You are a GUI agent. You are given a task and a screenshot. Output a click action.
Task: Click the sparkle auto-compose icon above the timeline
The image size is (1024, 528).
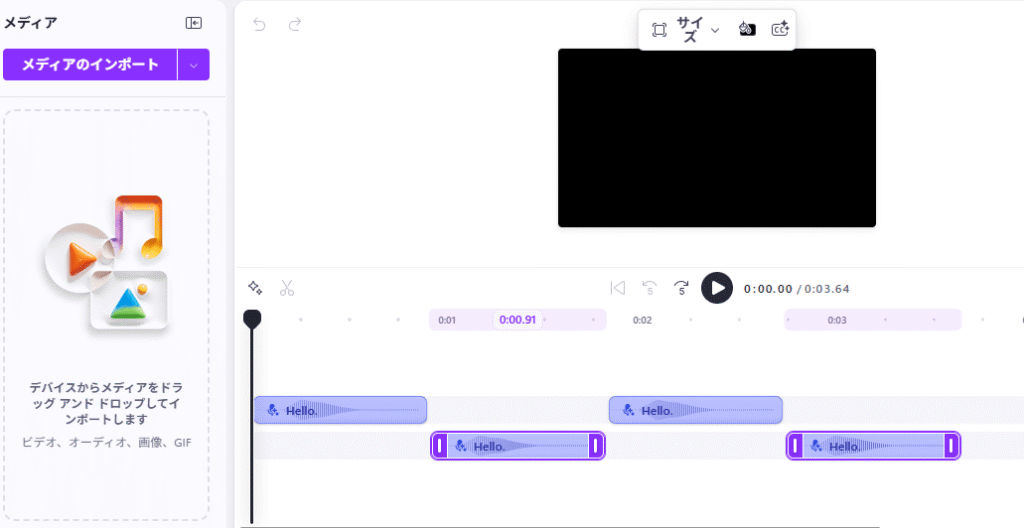pos(255,288)
